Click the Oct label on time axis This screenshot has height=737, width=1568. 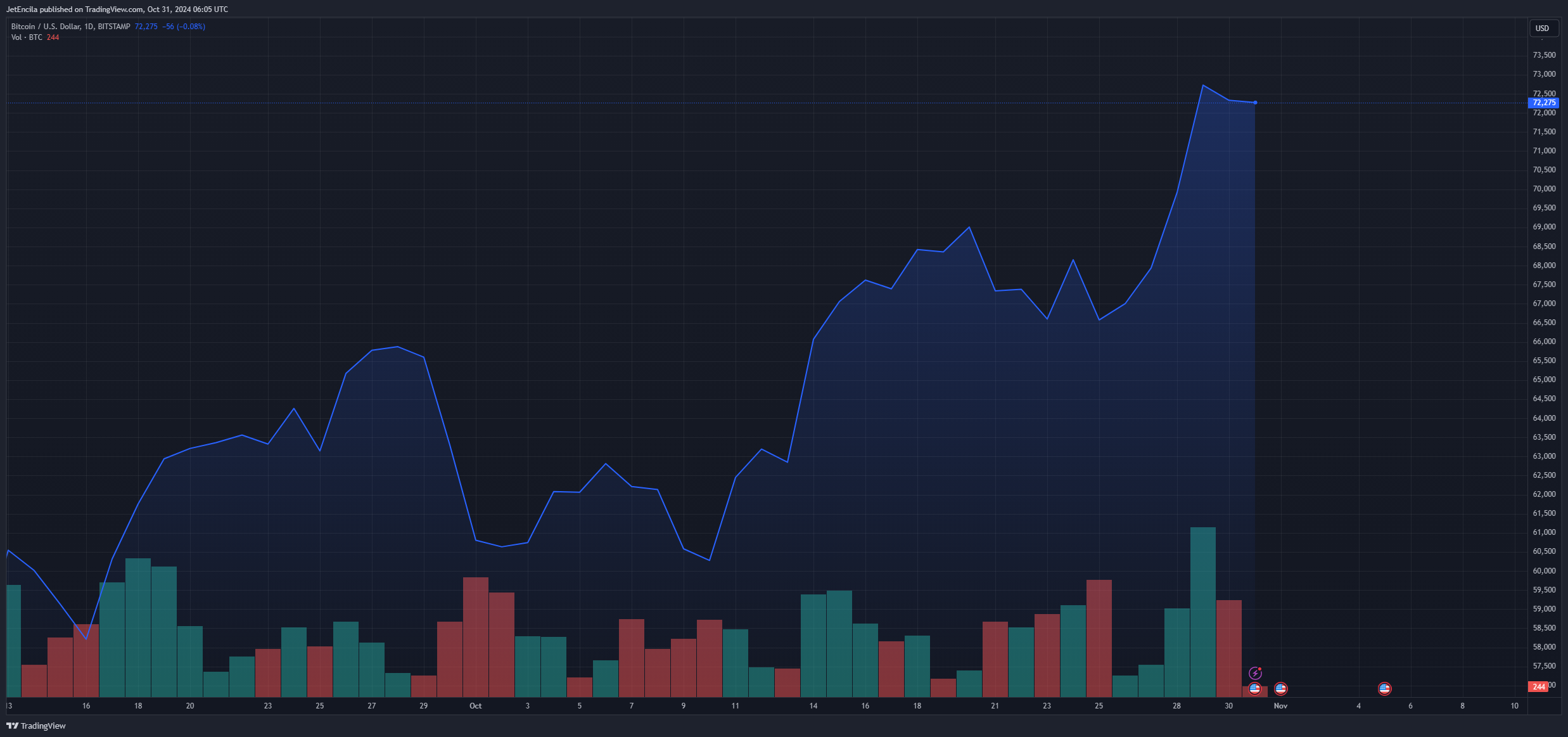point(475,705)
